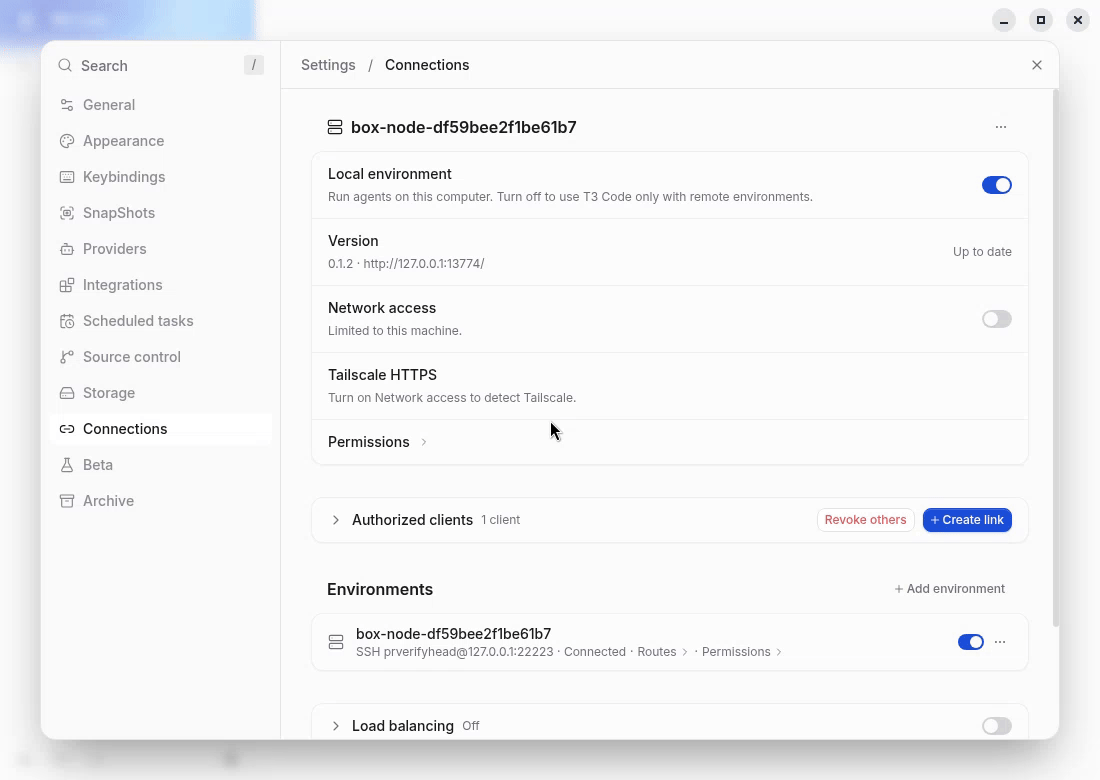Viewport: 1100px width, 780px height.
Task: Click the Beta flask icon
Action: click(67, 465)
